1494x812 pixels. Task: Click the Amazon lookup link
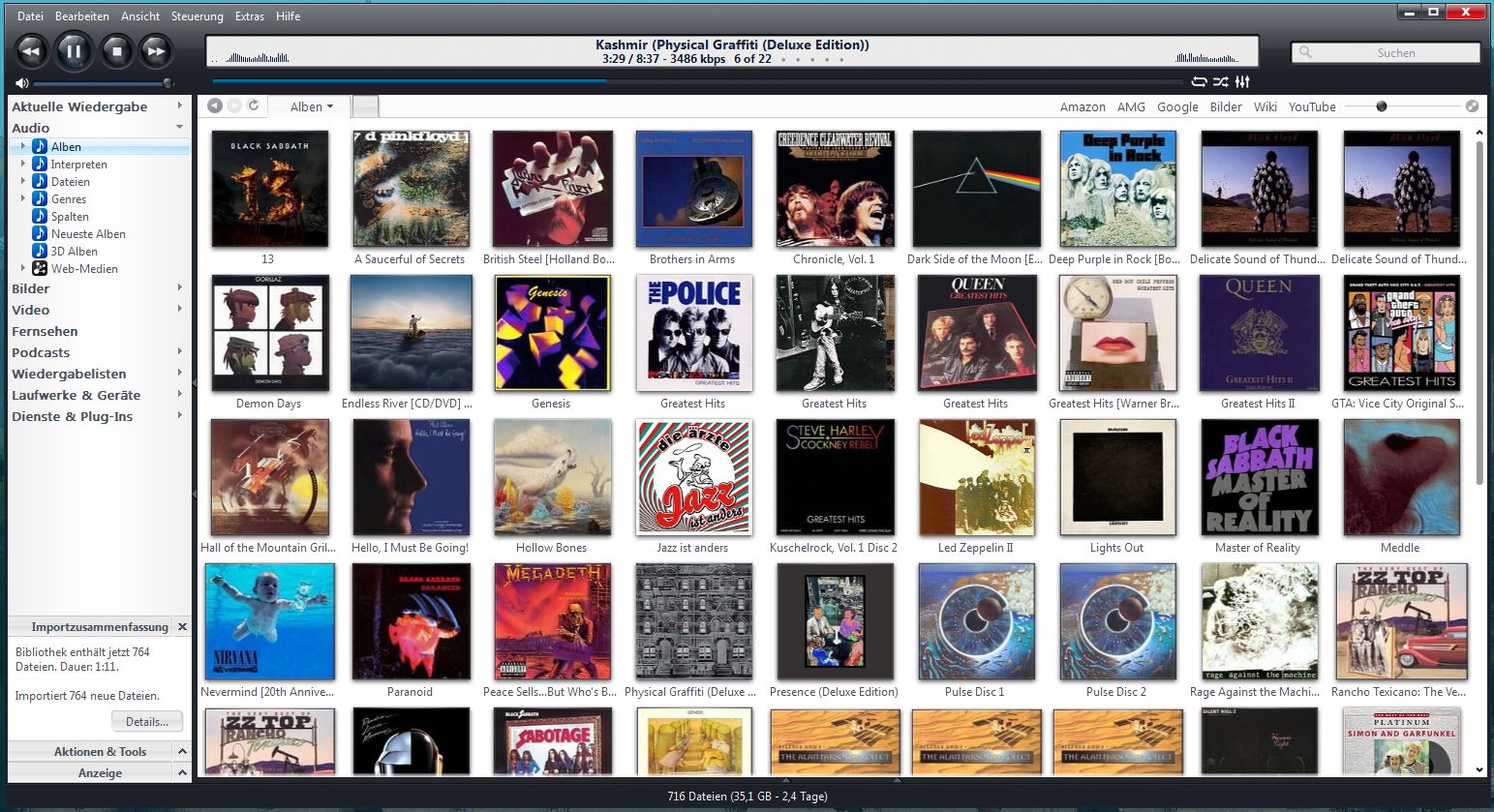click(1082, 107)
